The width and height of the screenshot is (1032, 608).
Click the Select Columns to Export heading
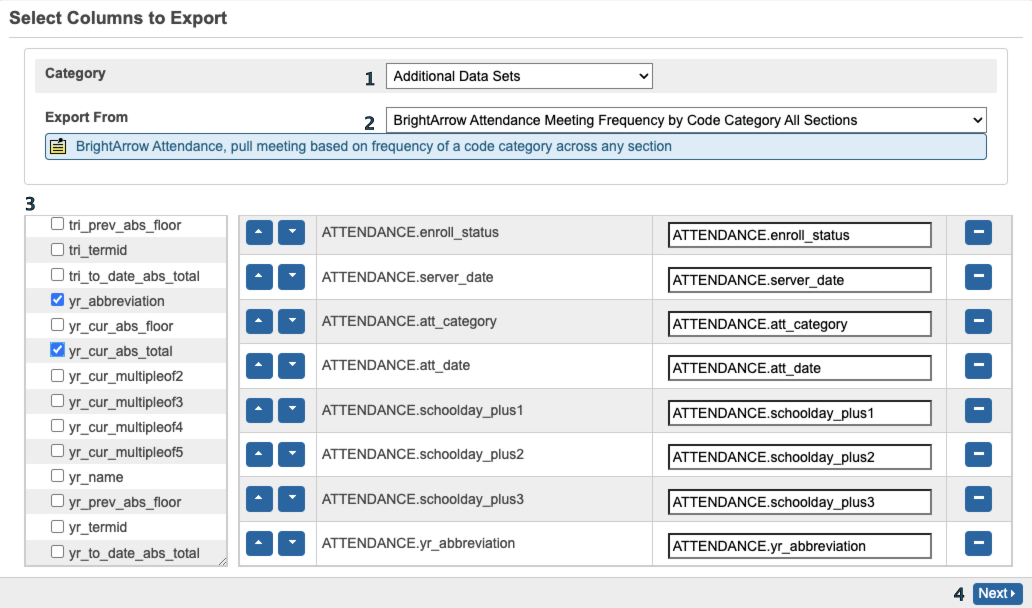pyautogui.click(x=118, y=18)
